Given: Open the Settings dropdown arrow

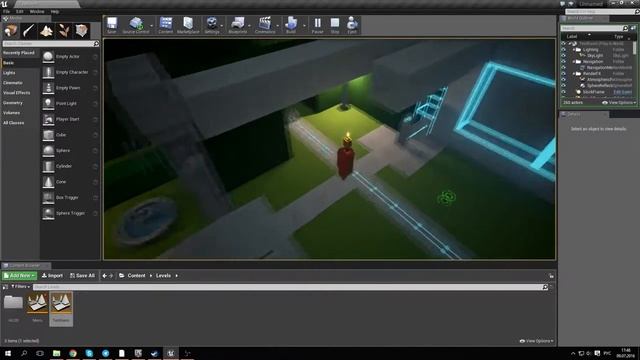Looking at the screenshot, I should click(x=222, y=26).
